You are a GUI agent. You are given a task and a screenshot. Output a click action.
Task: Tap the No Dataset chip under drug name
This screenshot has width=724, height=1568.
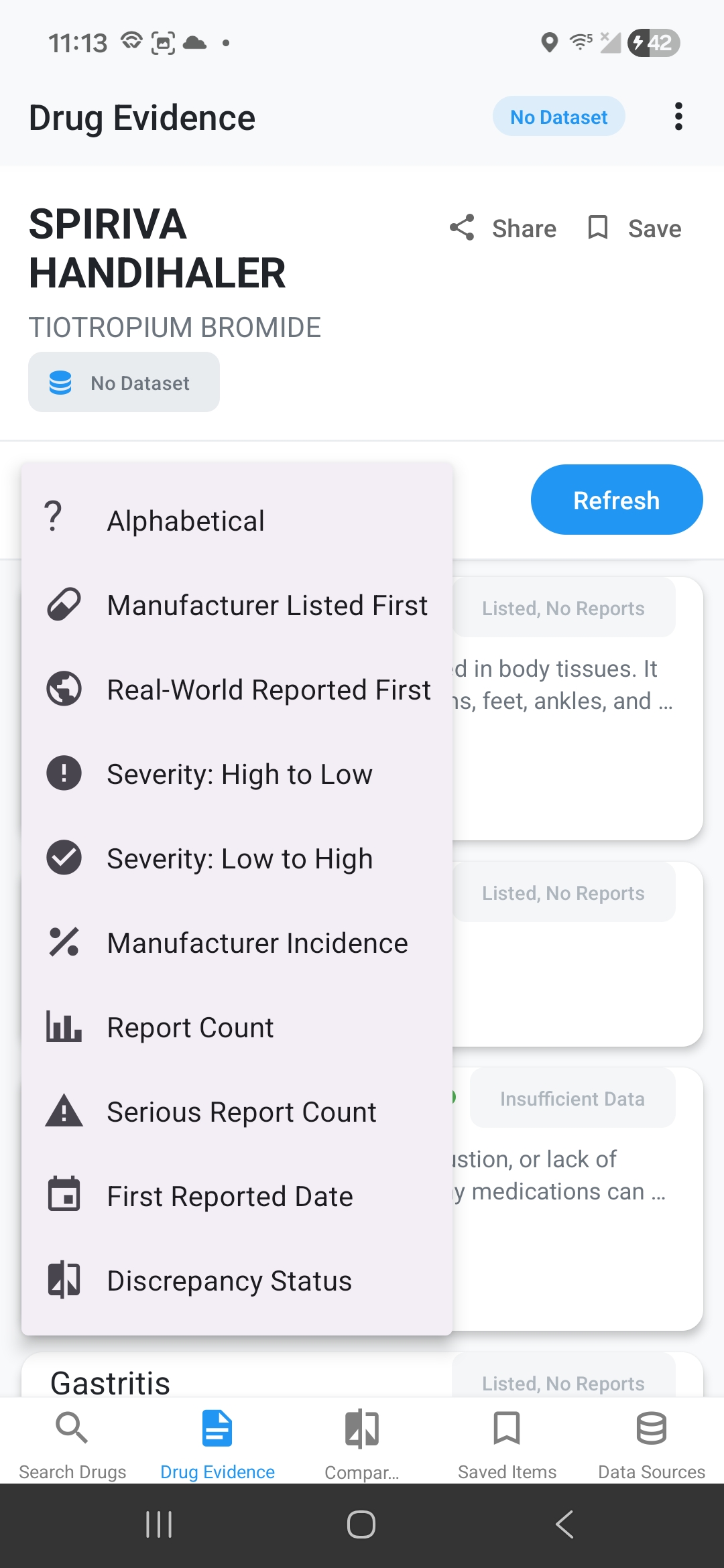tap(124, 382)
